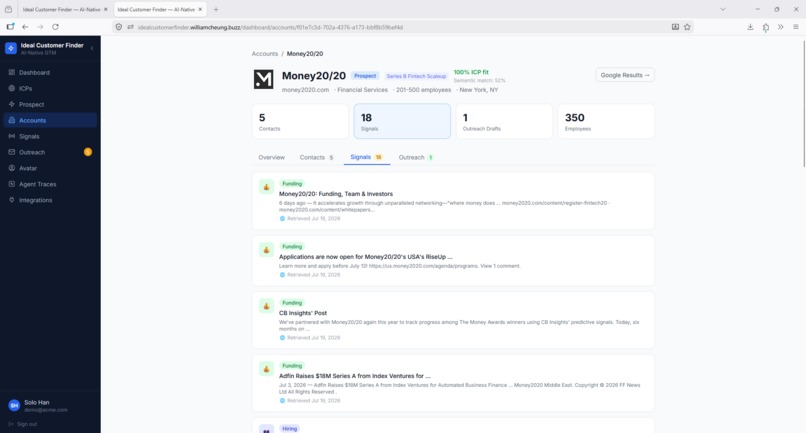The width and height of the screenshot is (806, 433).
Task: Open the List all tabs dropdown
Action: click(x=723, y=9)
